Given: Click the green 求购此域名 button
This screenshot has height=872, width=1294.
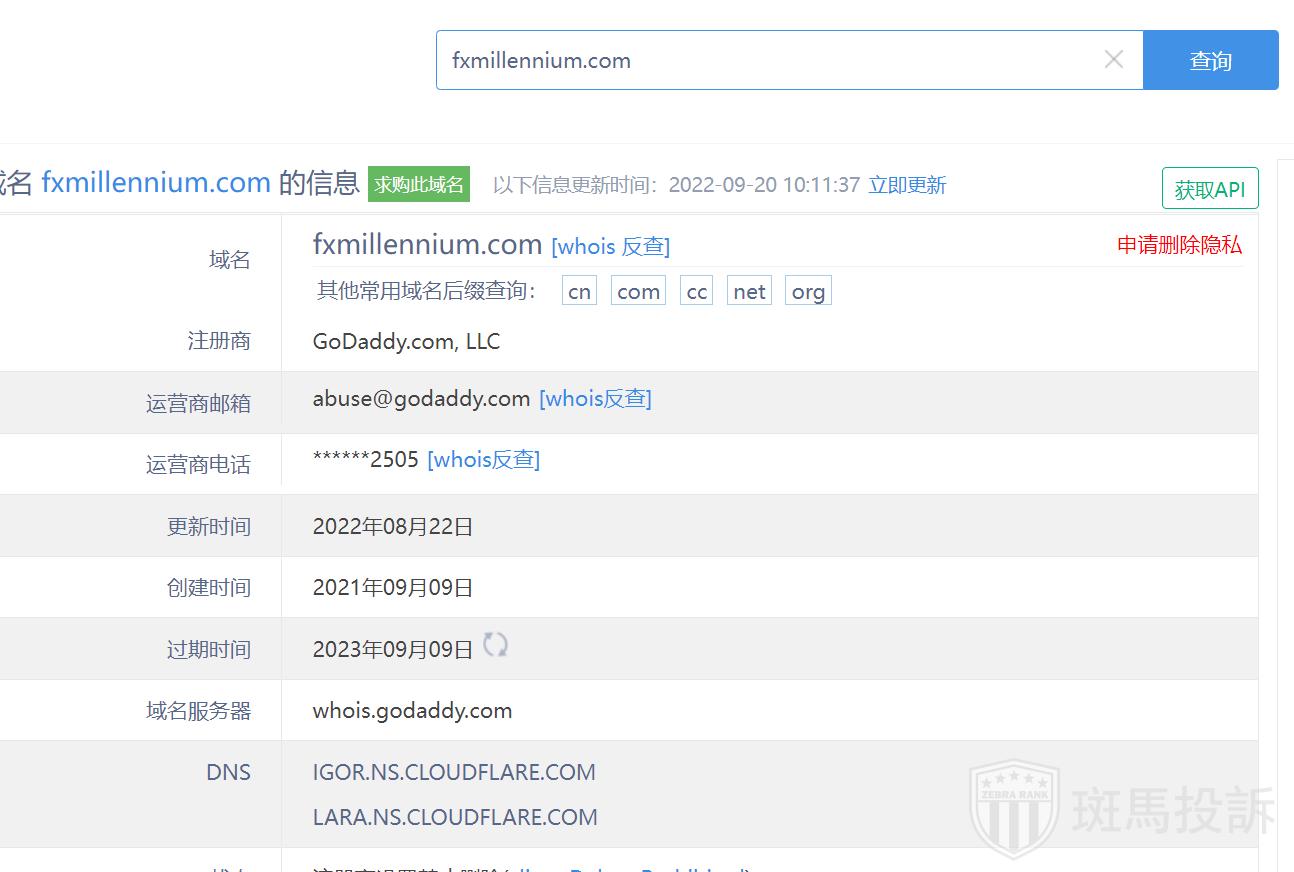Looking at the screenshot, I should [x=419, y=184].
